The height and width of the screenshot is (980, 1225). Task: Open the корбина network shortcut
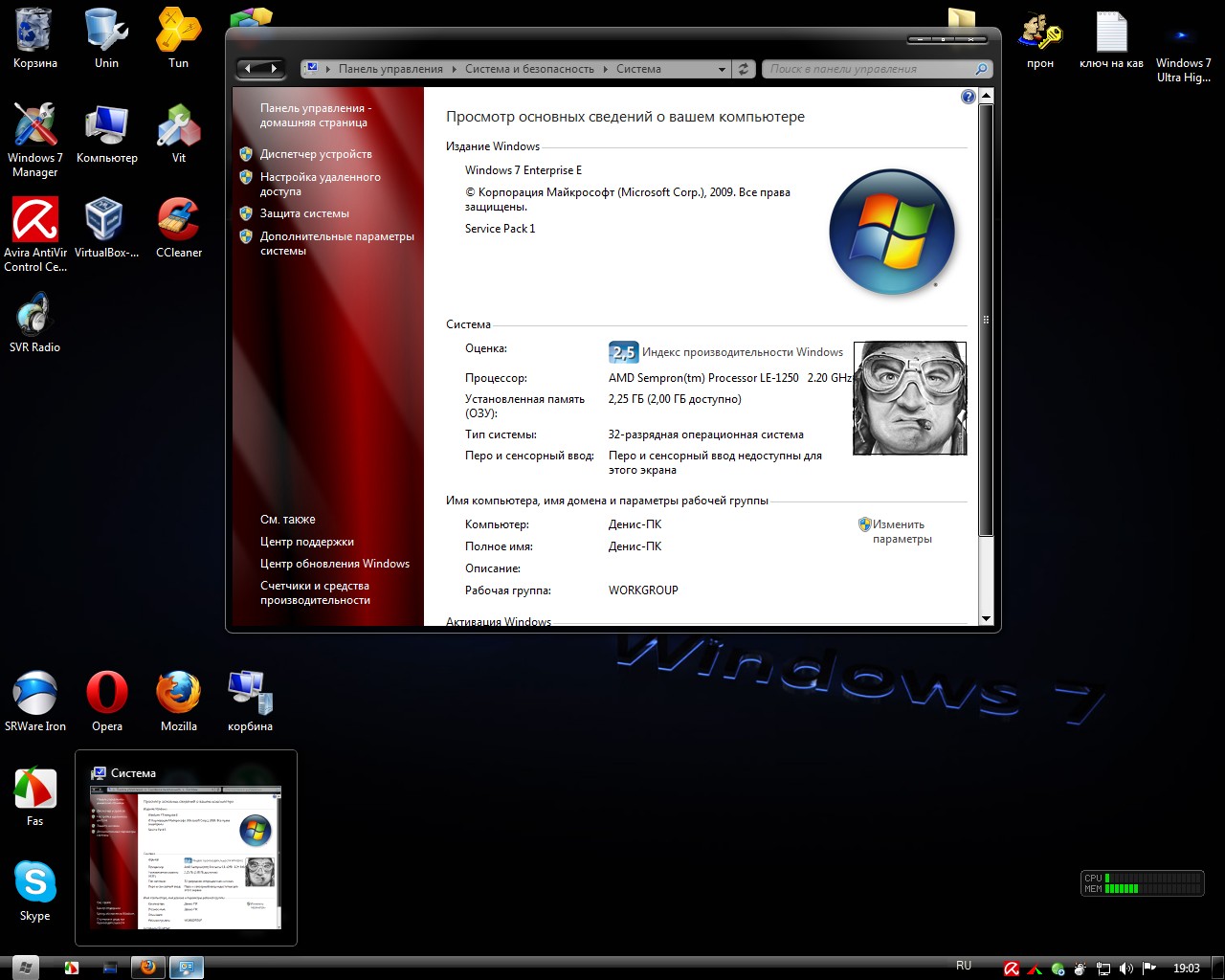tap(250, 702)
